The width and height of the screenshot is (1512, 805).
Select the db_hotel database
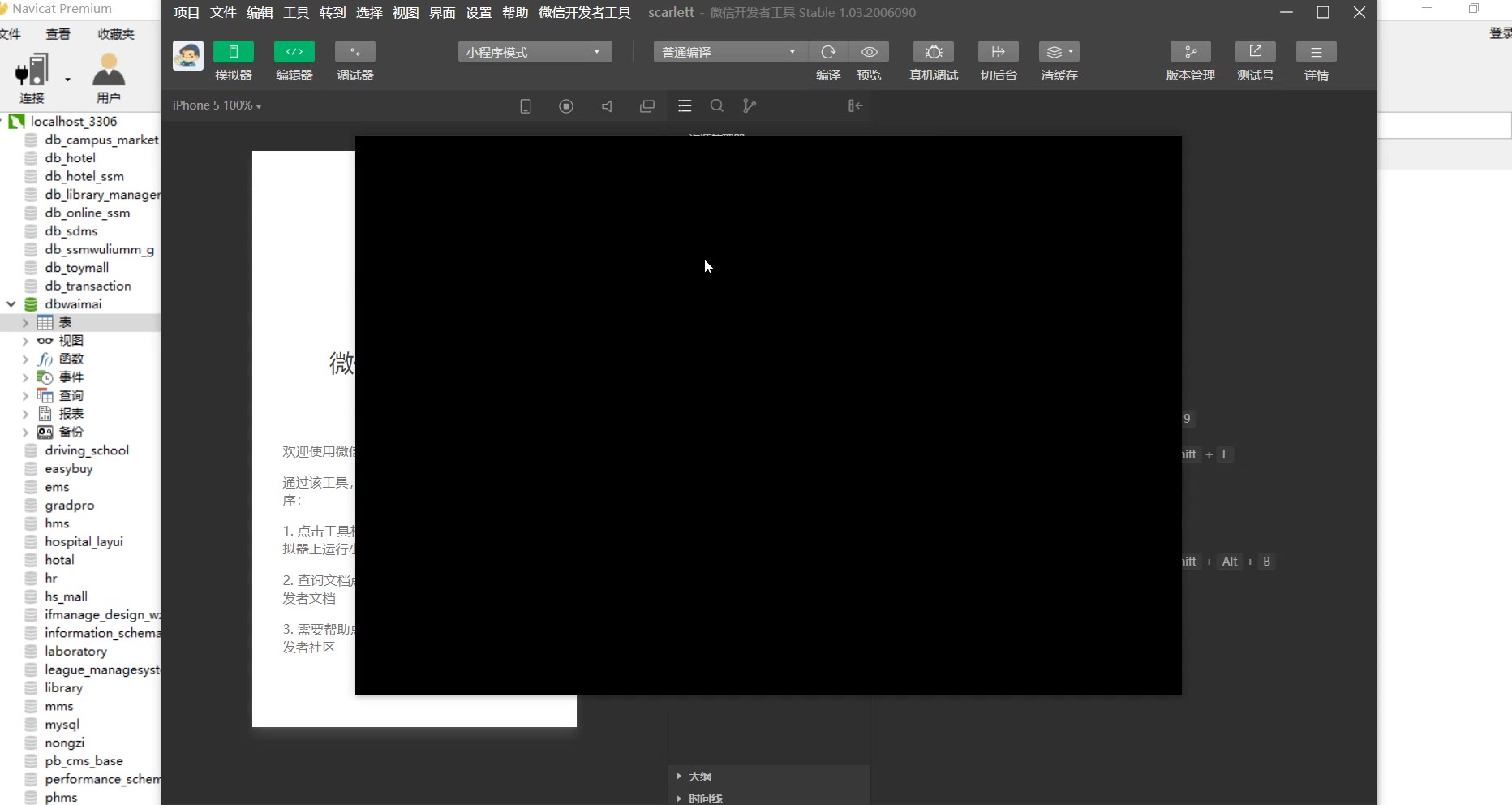pos(70,158)
